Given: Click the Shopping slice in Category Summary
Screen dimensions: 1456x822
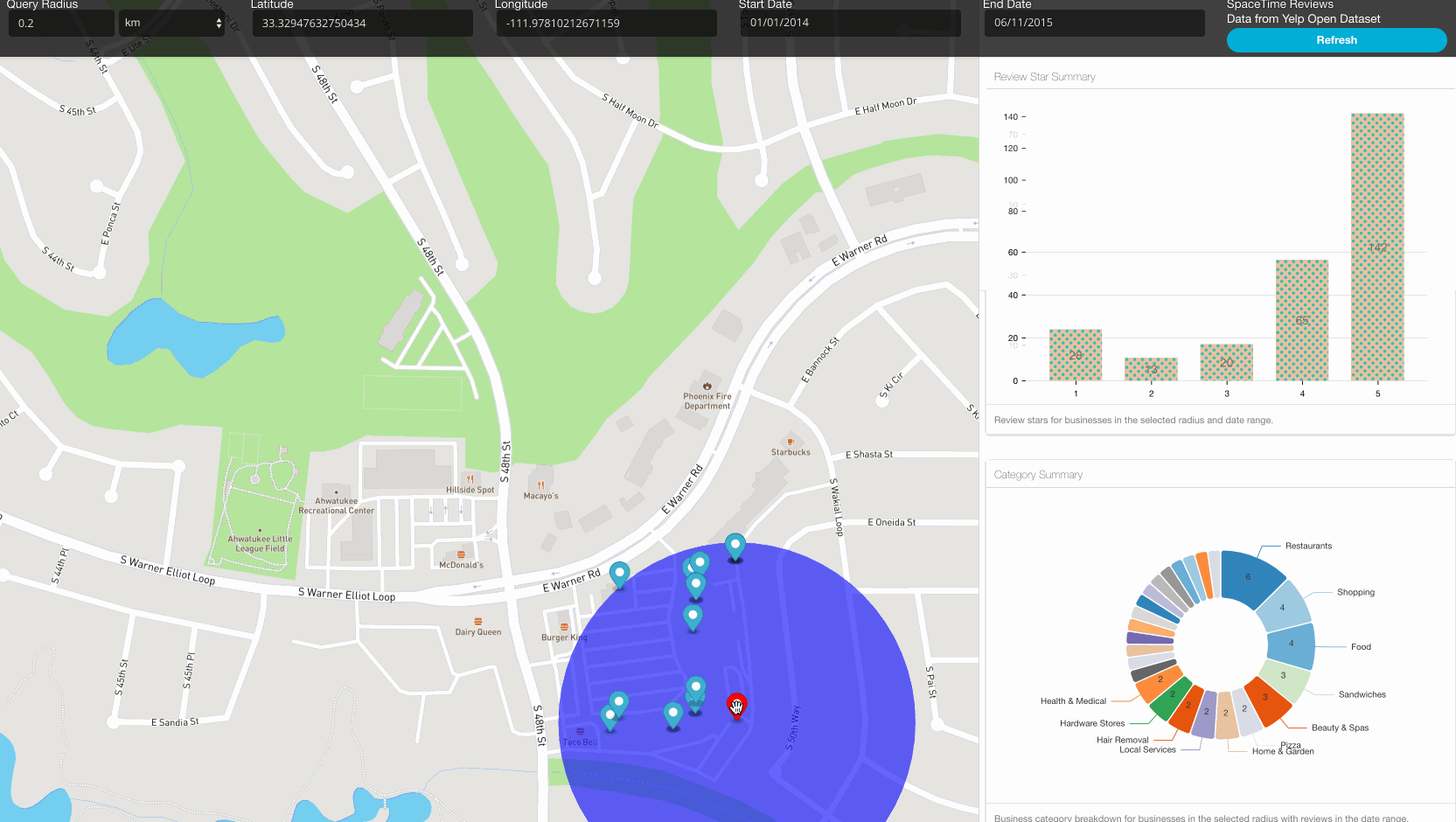Looking at the screenshot, I should [1284, 607].
